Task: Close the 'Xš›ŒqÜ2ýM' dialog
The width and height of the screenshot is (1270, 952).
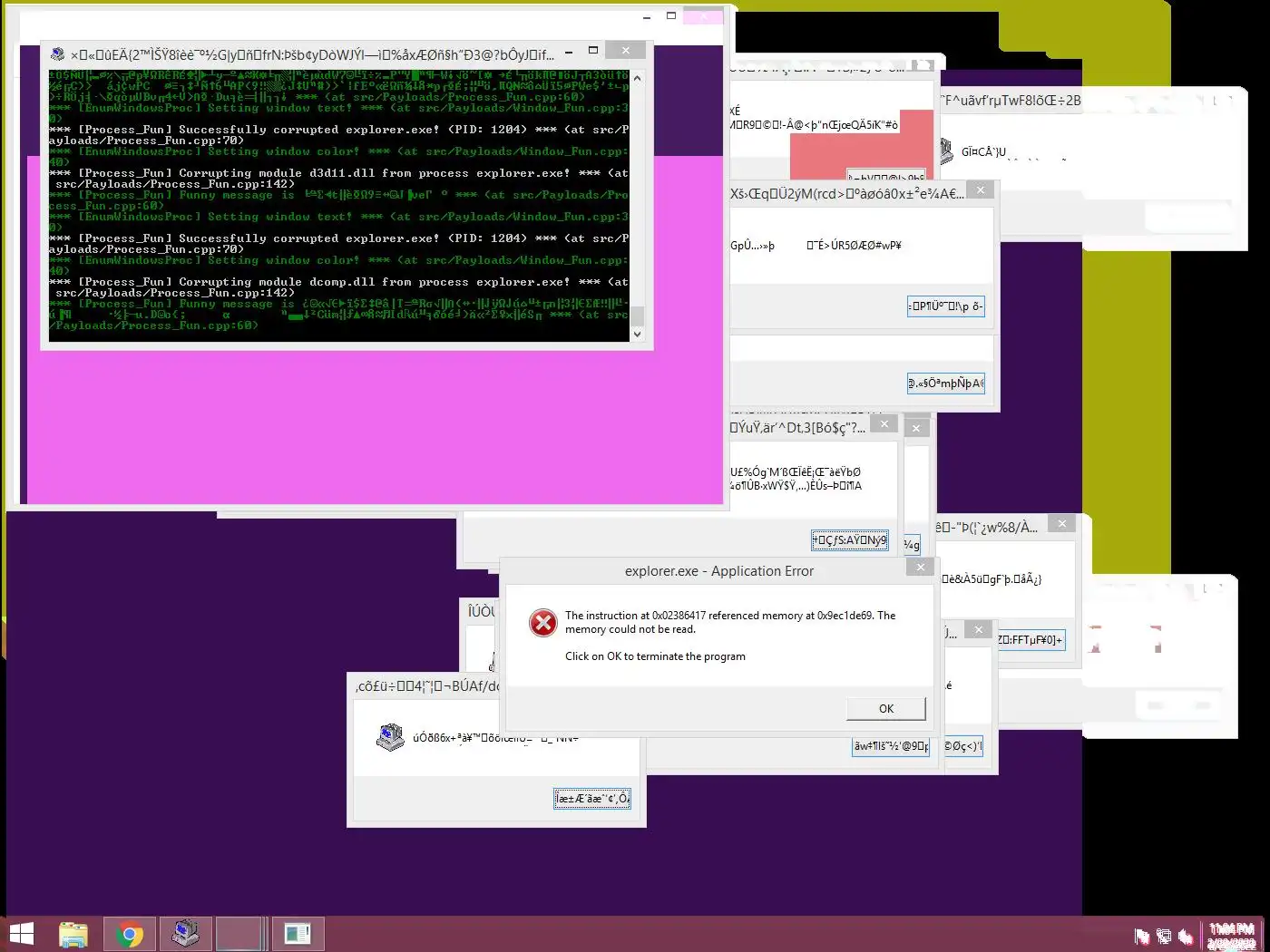Action: pos(980,189)
